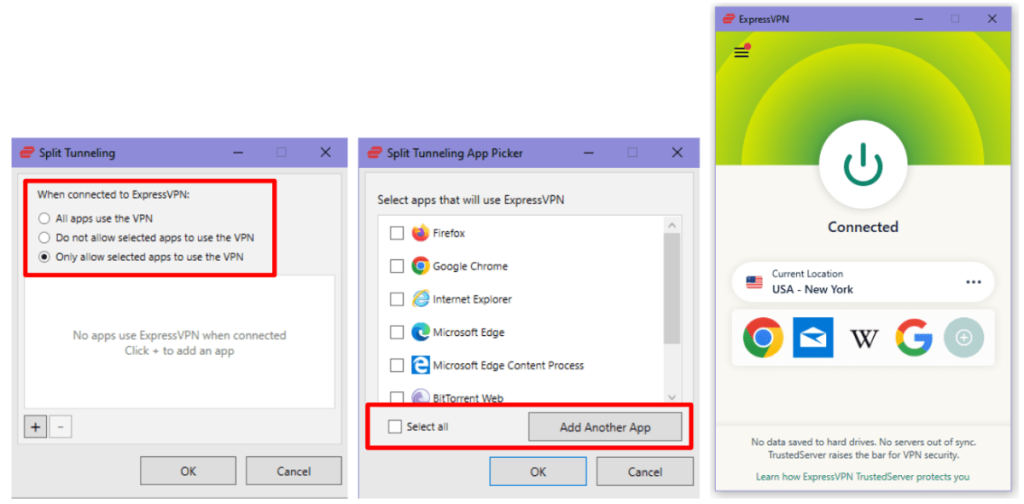This screenshot has height=504, width=1024.
Task: Click the Firefox label in the app list
Action: [x=449, y=233]
